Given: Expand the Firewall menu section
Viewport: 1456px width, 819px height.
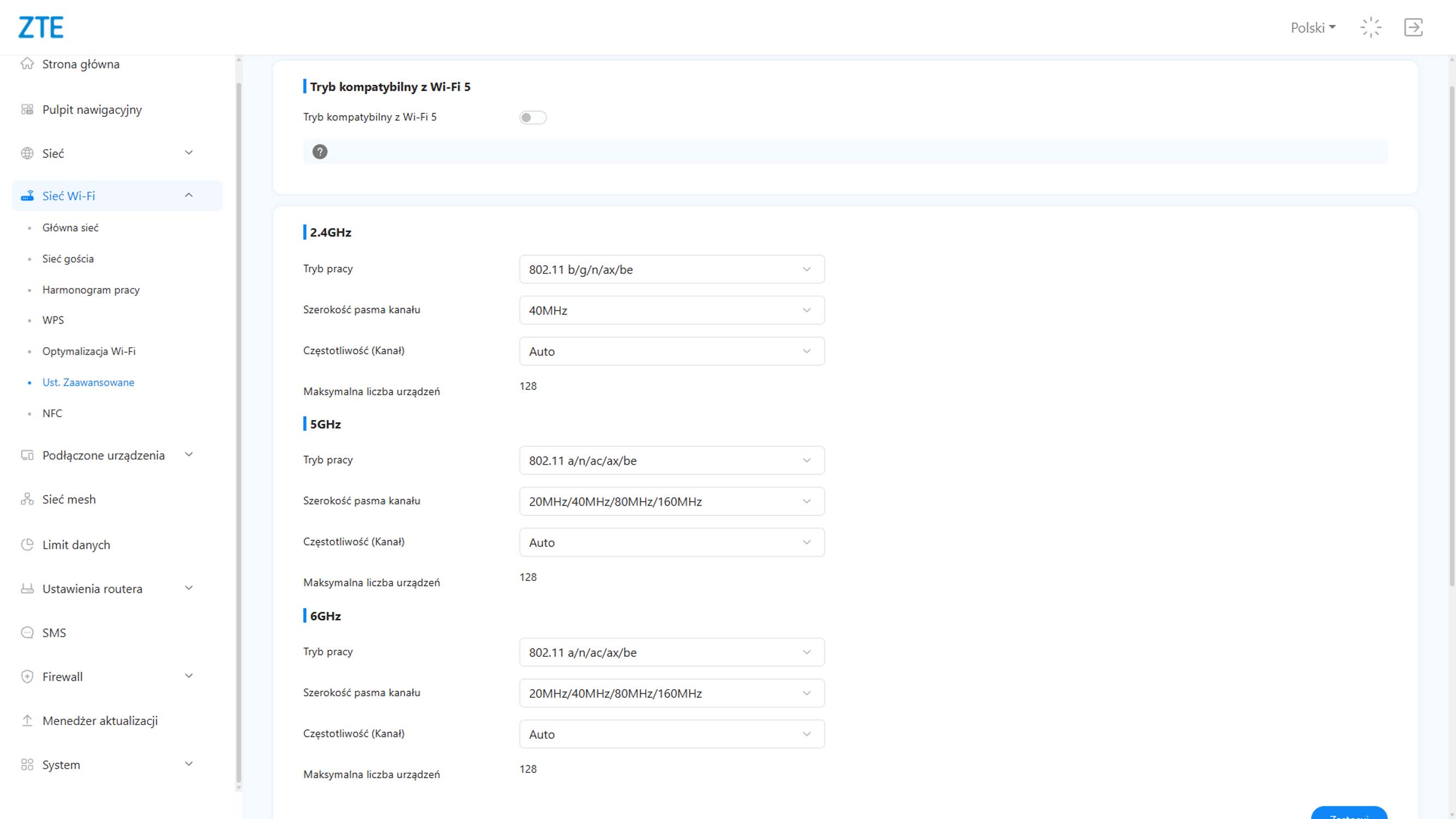Looking at the screenshot, I should click(x=189, y=676).
